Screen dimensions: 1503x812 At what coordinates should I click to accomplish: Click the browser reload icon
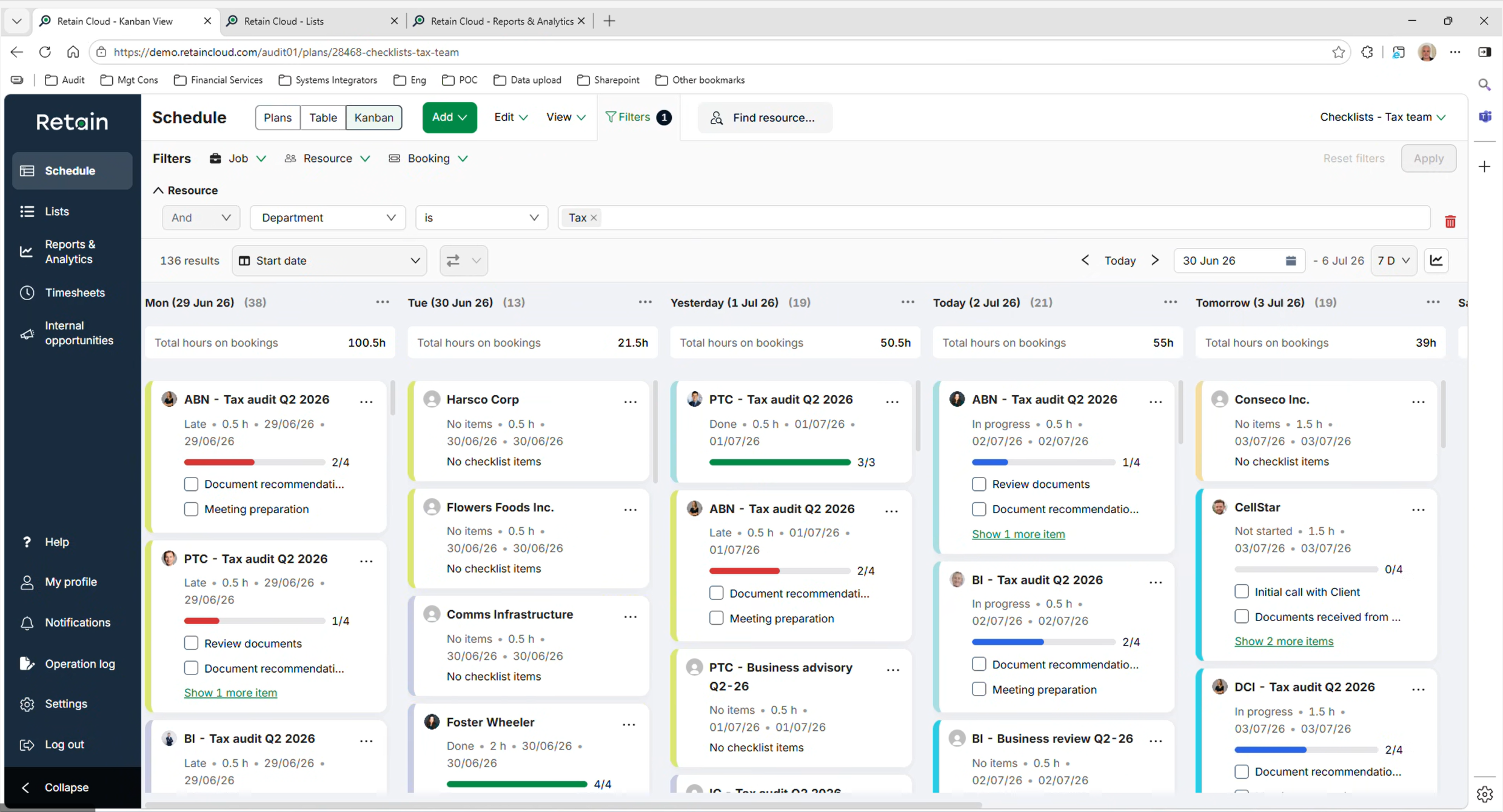[x=45, y=52]
